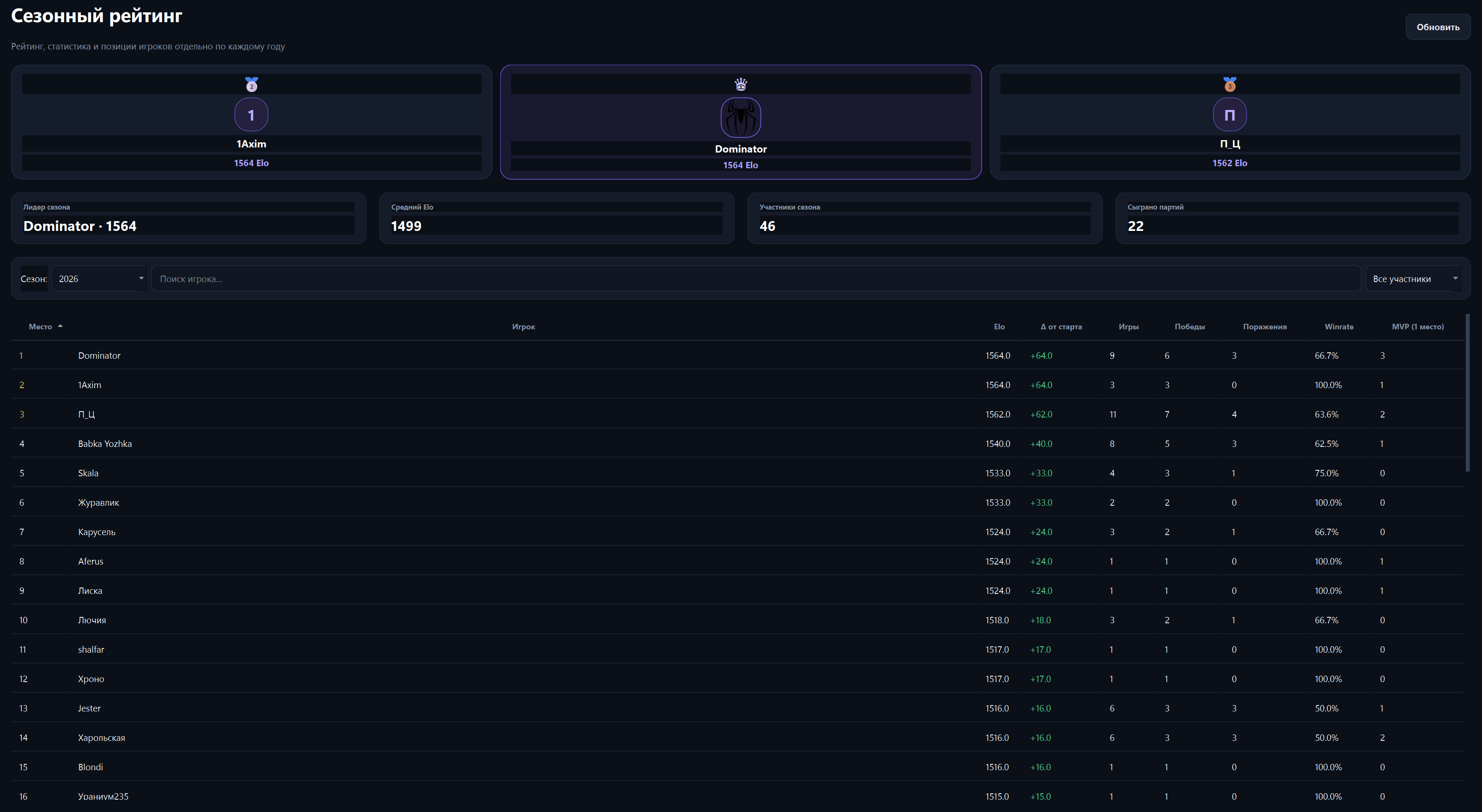The height and width of the screenshot is (812, 1482).
Task: Click the +18.0 delta for Лючия
Action: click(x=1040, y=620)
